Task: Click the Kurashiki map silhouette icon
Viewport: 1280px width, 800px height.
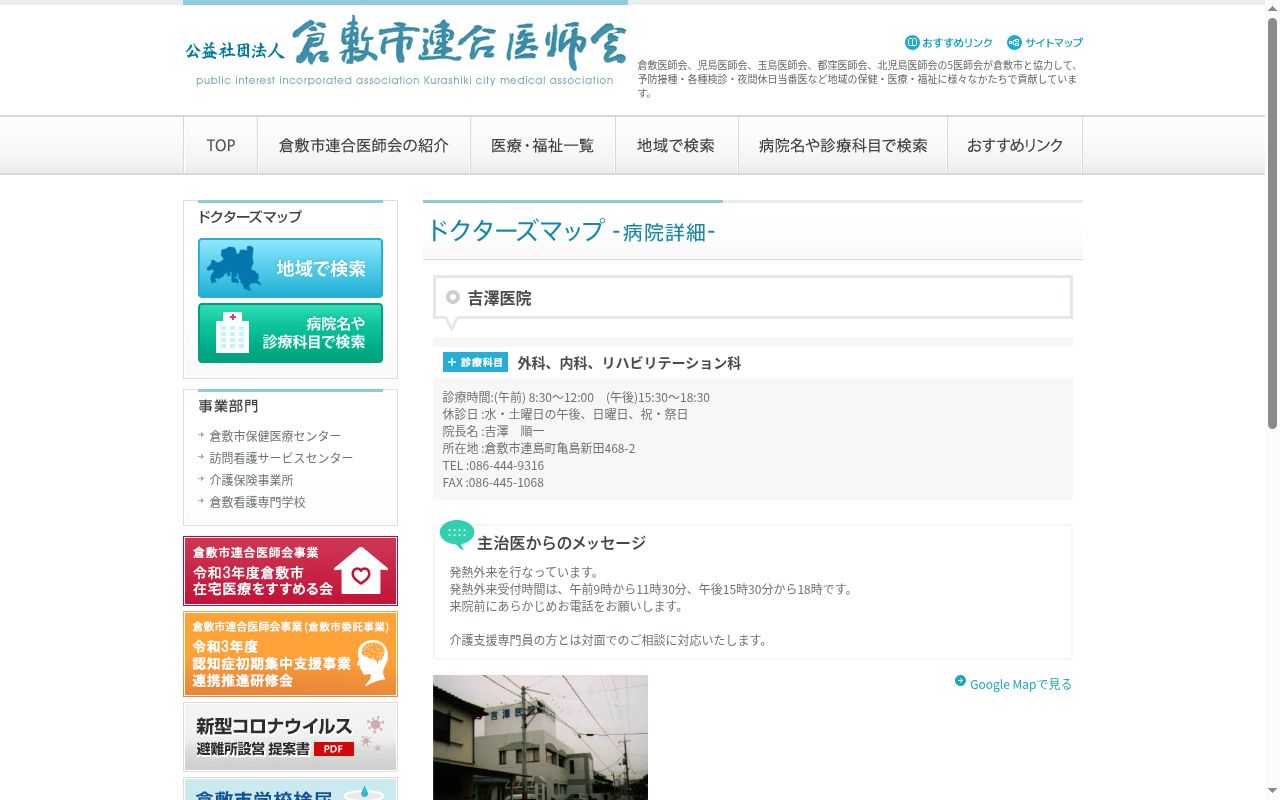Action: tap(233, 268)
